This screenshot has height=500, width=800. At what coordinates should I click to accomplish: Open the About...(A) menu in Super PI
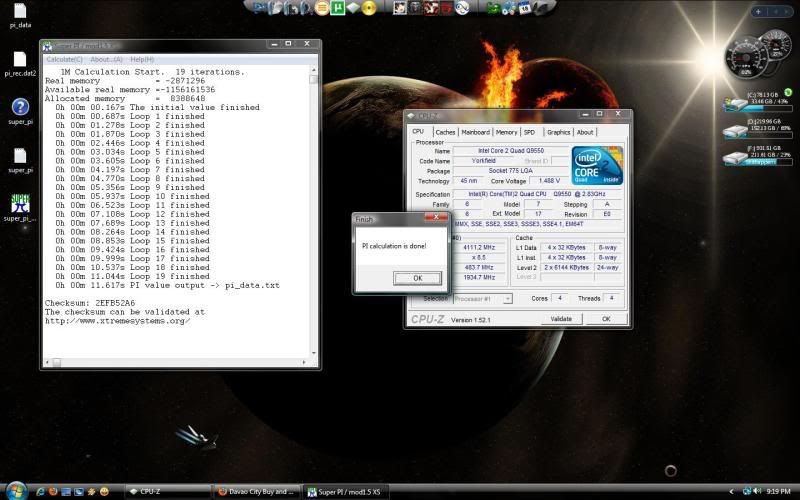[106, 60]
